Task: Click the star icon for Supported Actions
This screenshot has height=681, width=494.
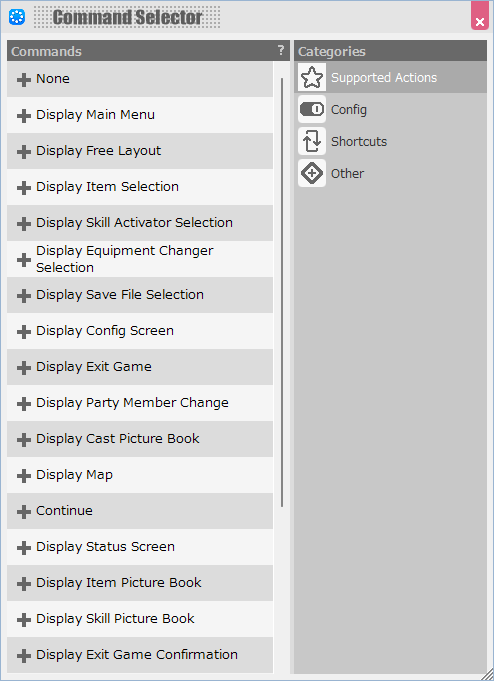Action: point(312,77)
